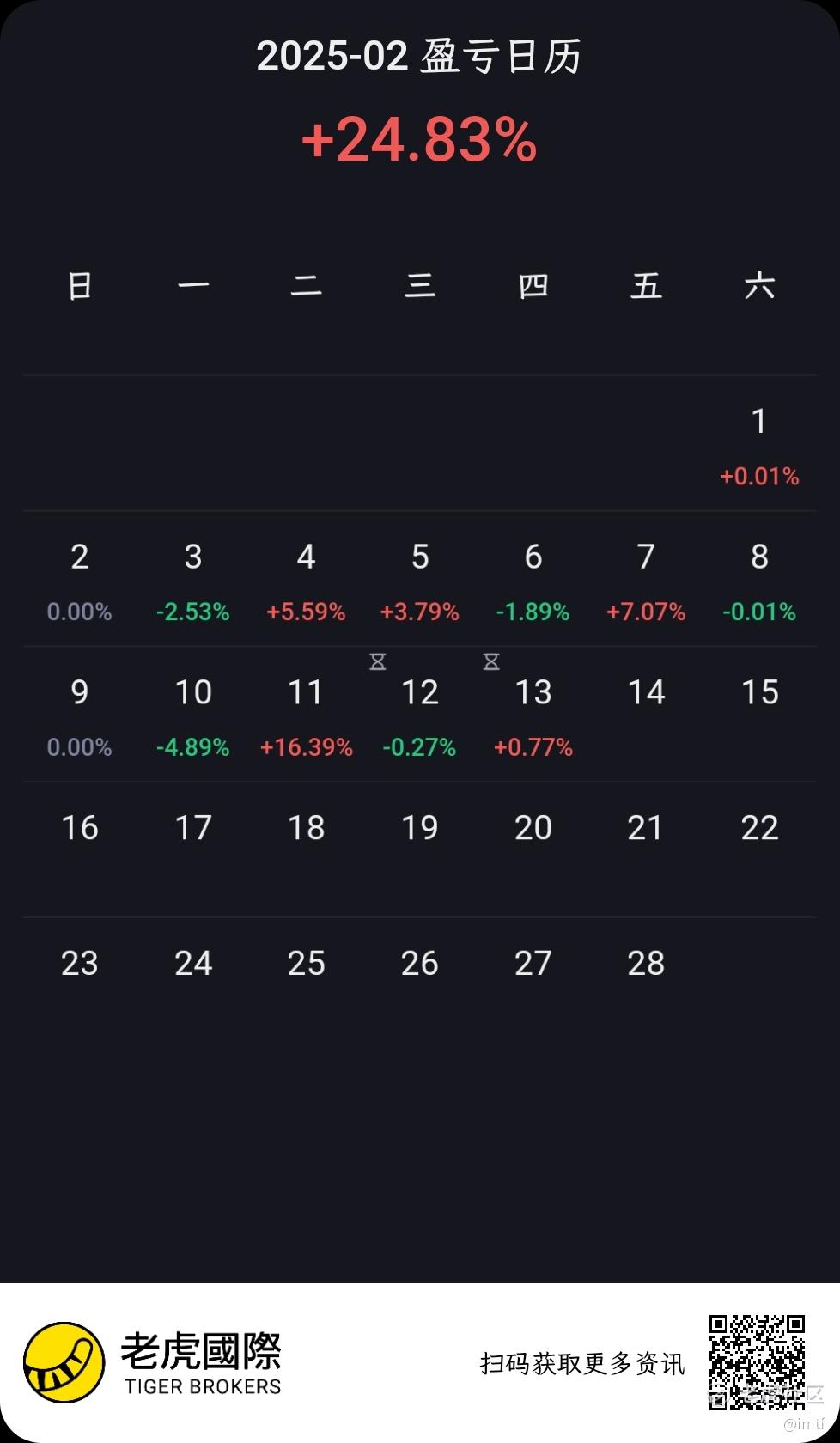840x1443 pixels.
Task: Click the 六 weekday column header
Action: click(759, 285)
